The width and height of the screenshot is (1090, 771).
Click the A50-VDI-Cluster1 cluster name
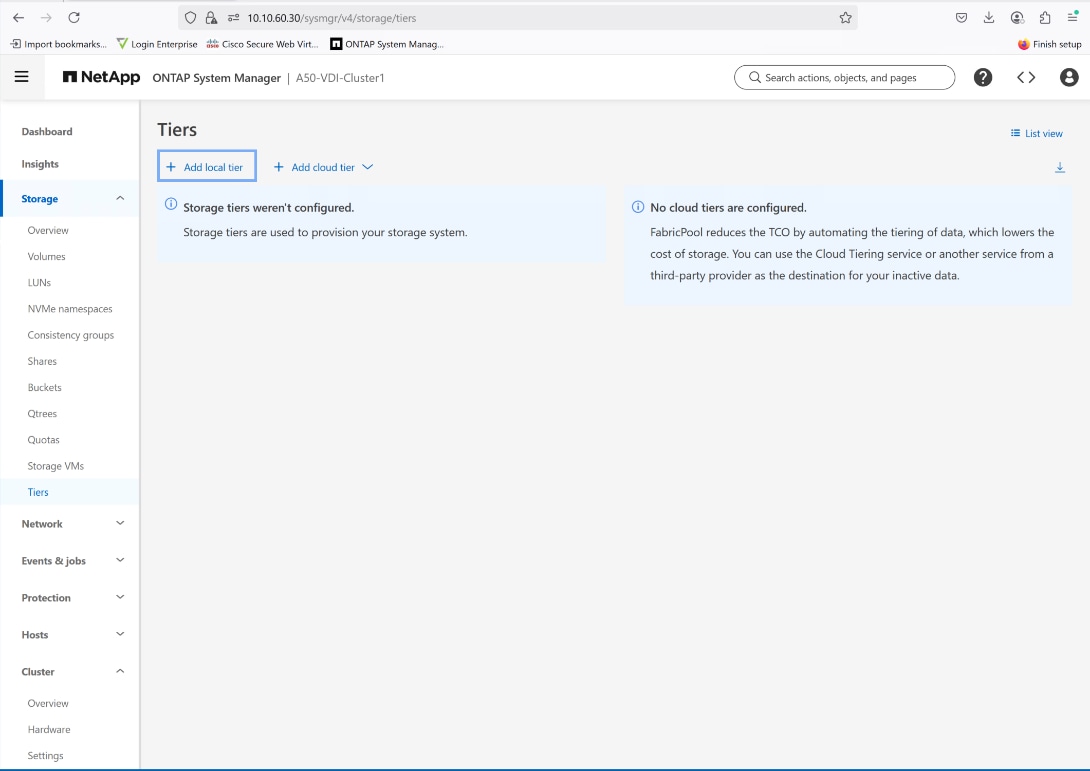pyautogui.click(x=340, y=78)
